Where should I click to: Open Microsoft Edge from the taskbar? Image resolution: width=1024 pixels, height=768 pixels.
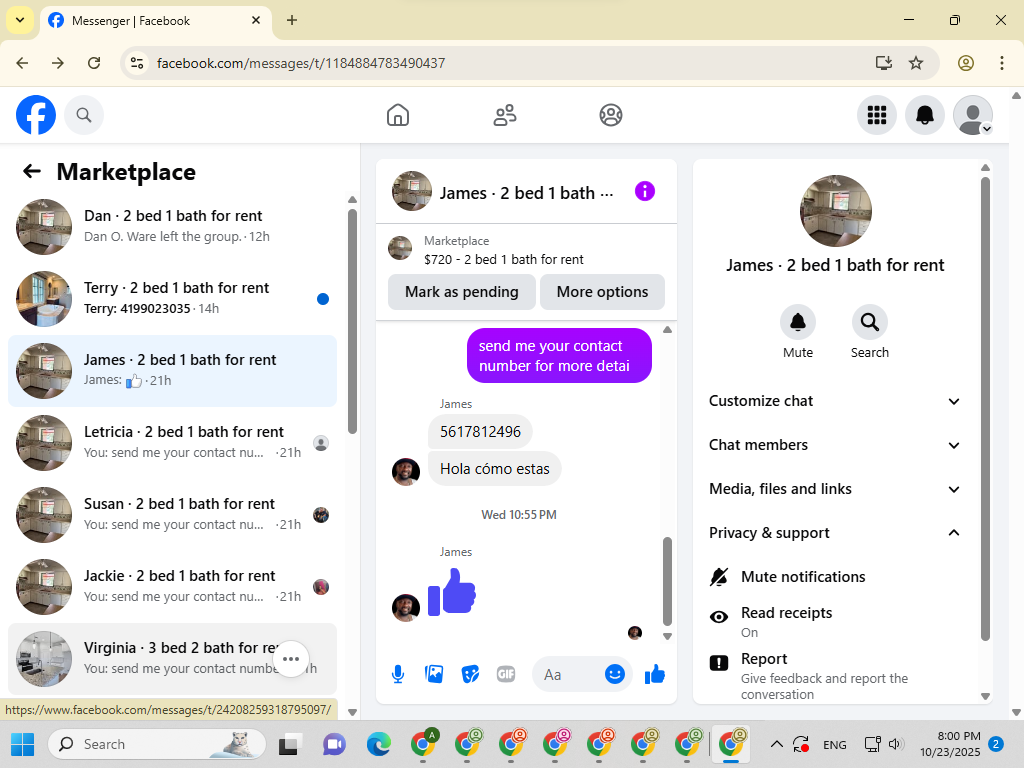click(x=378, y=744)
